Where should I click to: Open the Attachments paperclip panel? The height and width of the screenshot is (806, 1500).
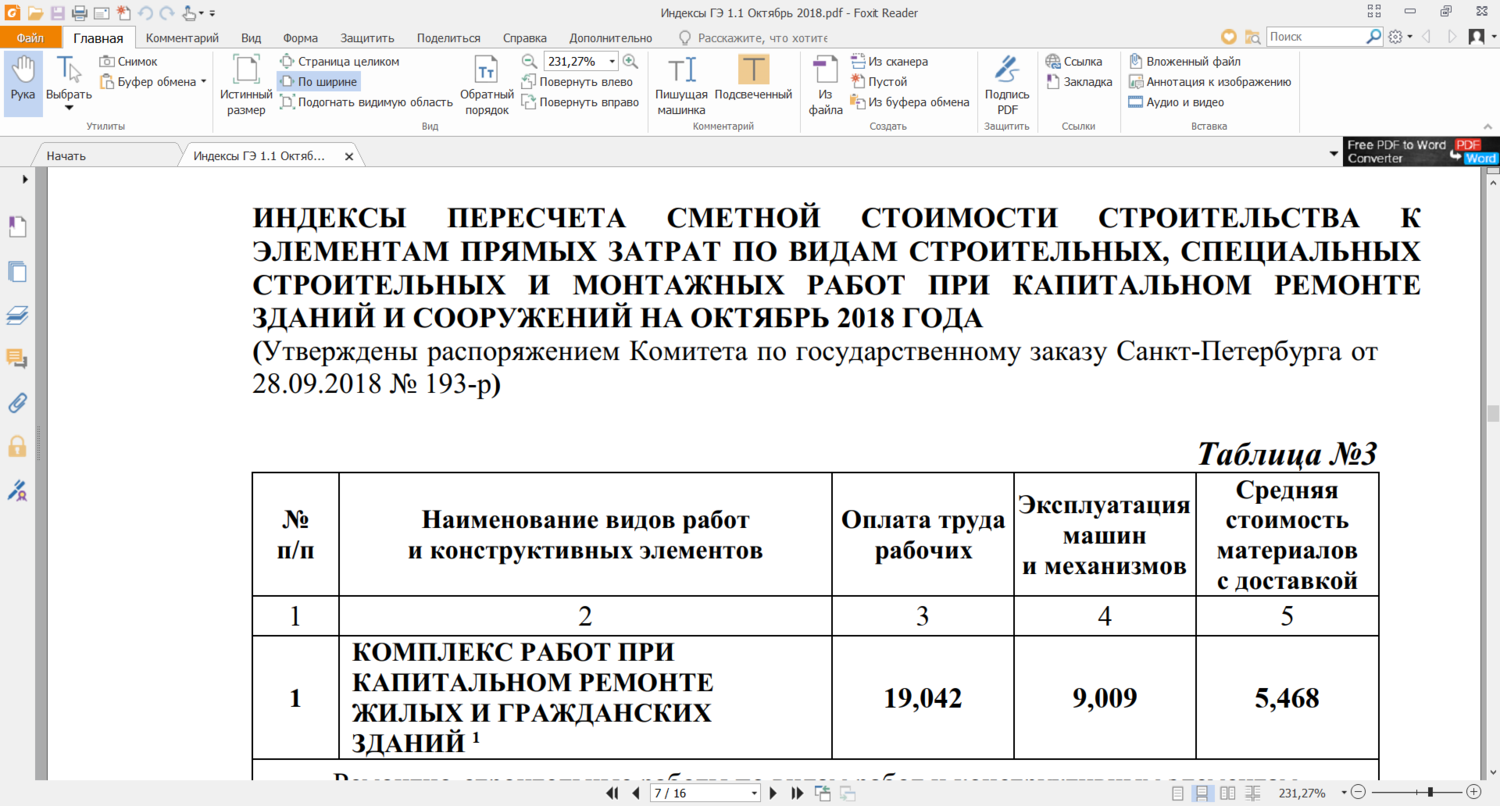click(17, 403)
